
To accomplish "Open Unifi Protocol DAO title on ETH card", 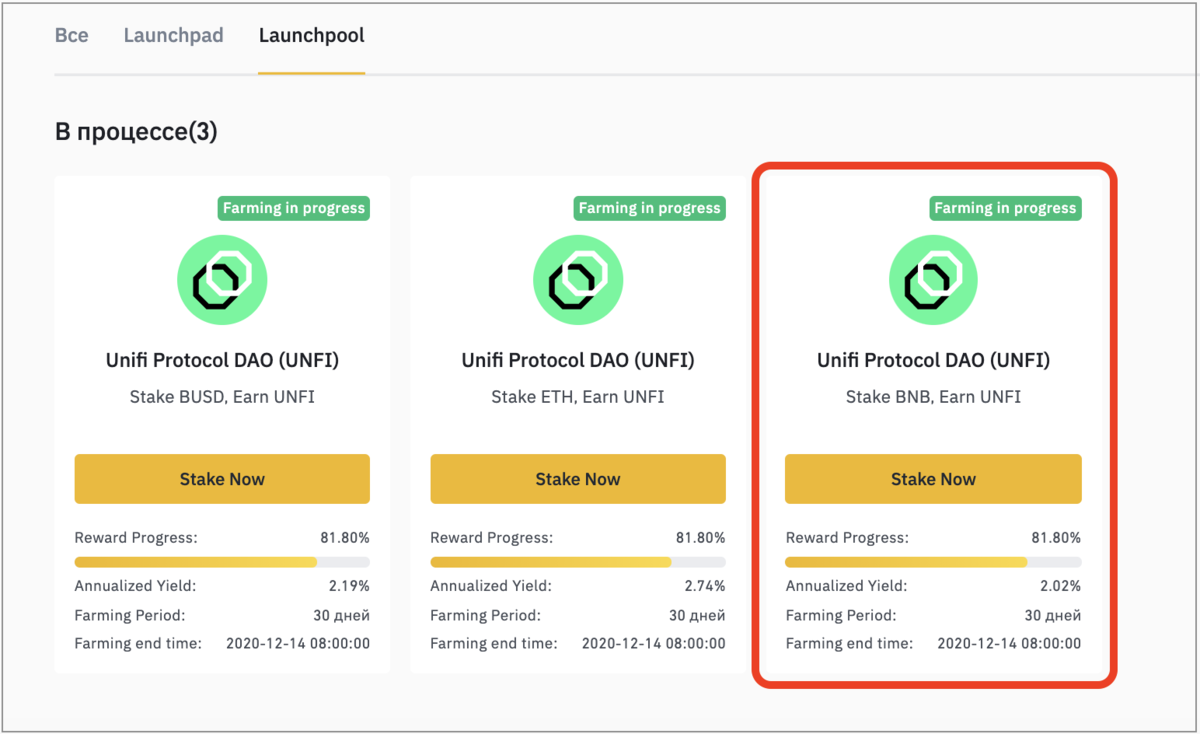I will point(578,360).
